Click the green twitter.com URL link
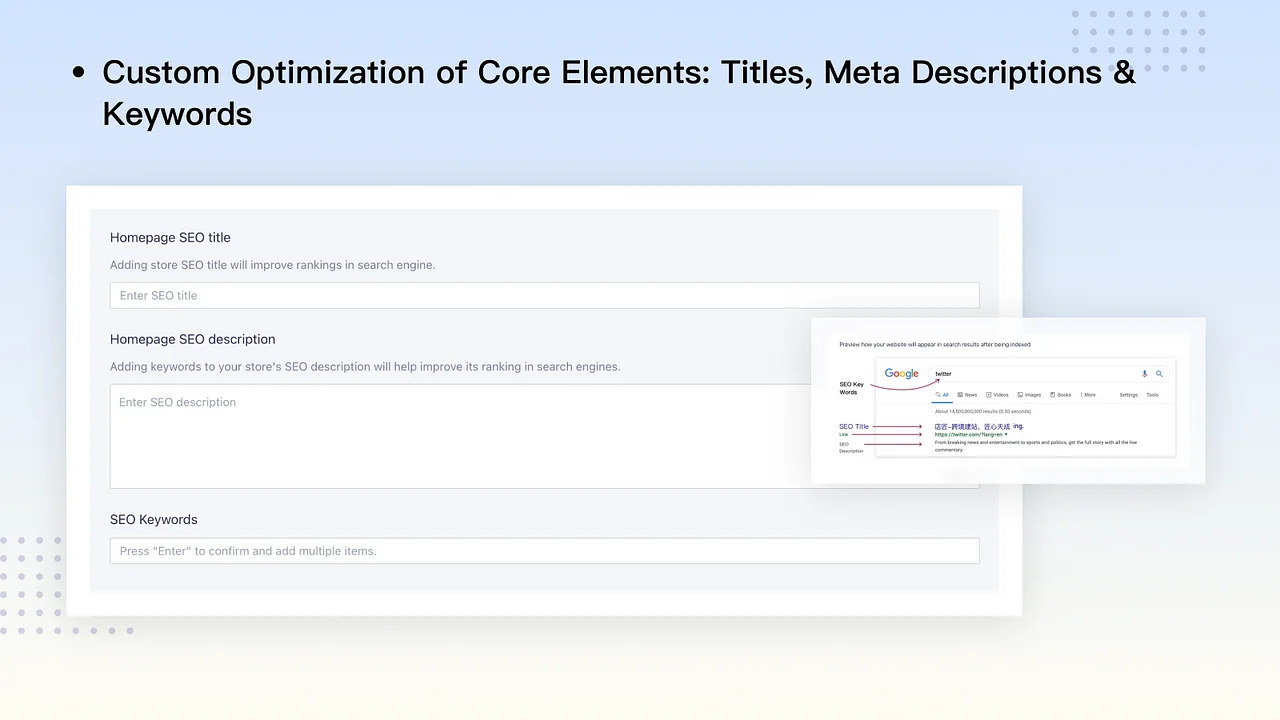Image resolution: width=1280 pixels, height=720 pixels. click(967, 435)
